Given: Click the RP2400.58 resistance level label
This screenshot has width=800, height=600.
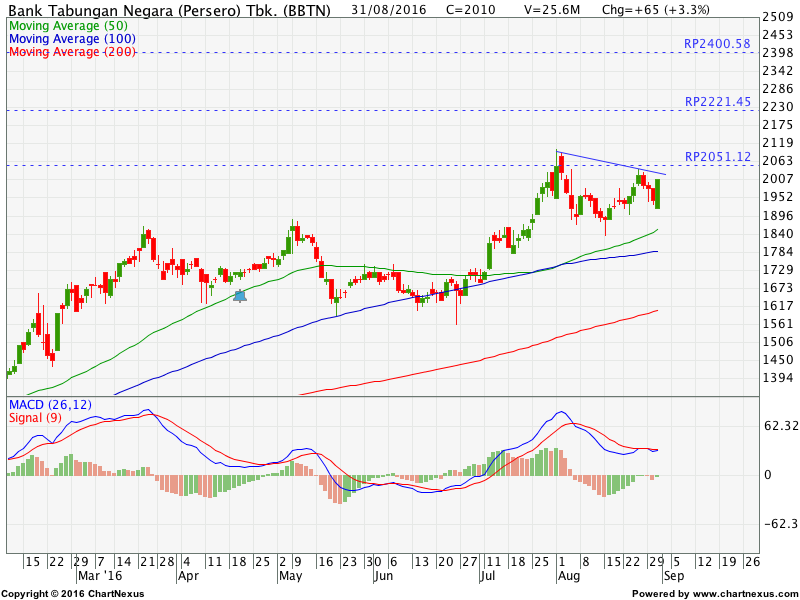Looking at the screenshot, I should click(717, 44).
